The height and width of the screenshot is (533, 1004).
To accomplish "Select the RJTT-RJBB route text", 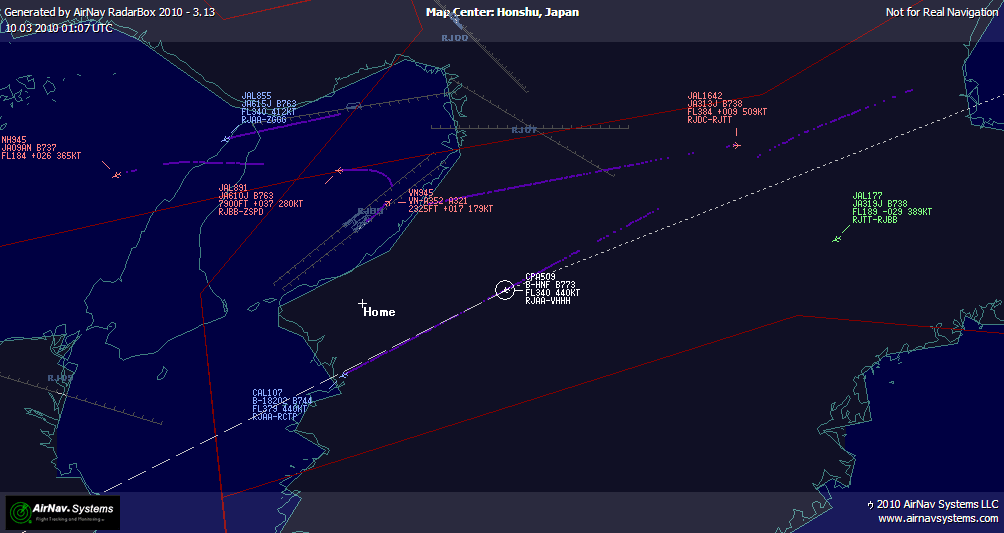I will pyautogui.click(x=875, y=220).
